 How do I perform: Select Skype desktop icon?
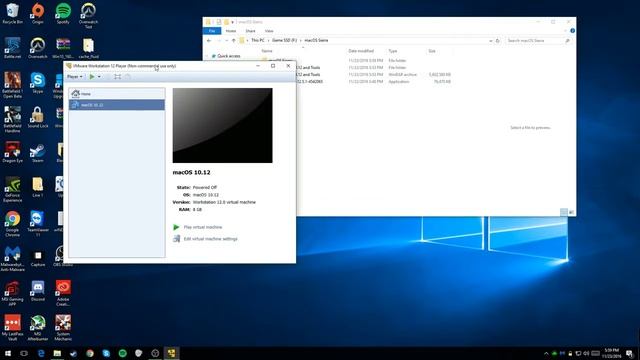pyautogui.click(x=38, y=83)
